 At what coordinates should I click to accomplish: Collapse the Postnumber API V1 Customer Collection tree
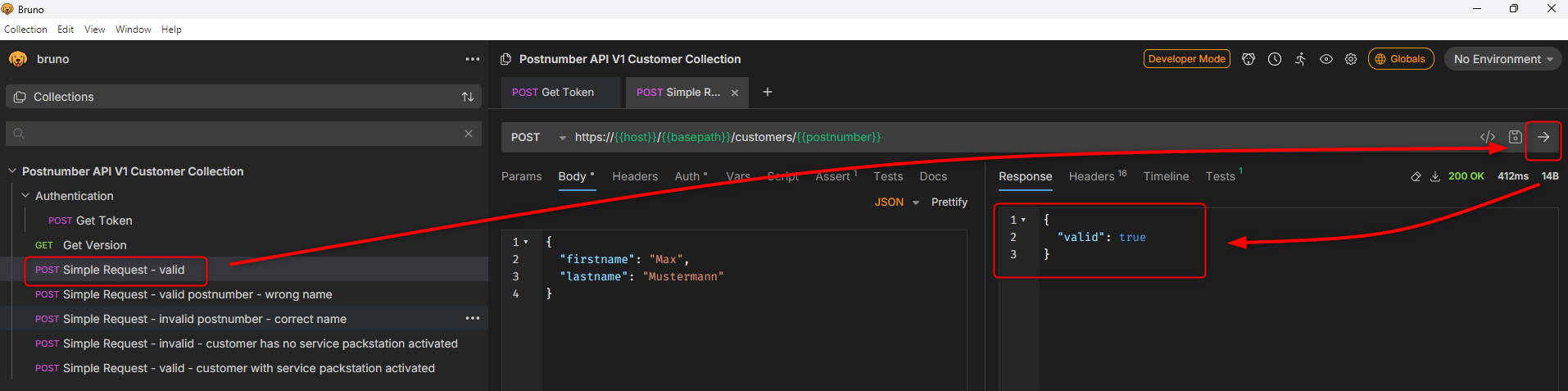(x=12, y=171)
